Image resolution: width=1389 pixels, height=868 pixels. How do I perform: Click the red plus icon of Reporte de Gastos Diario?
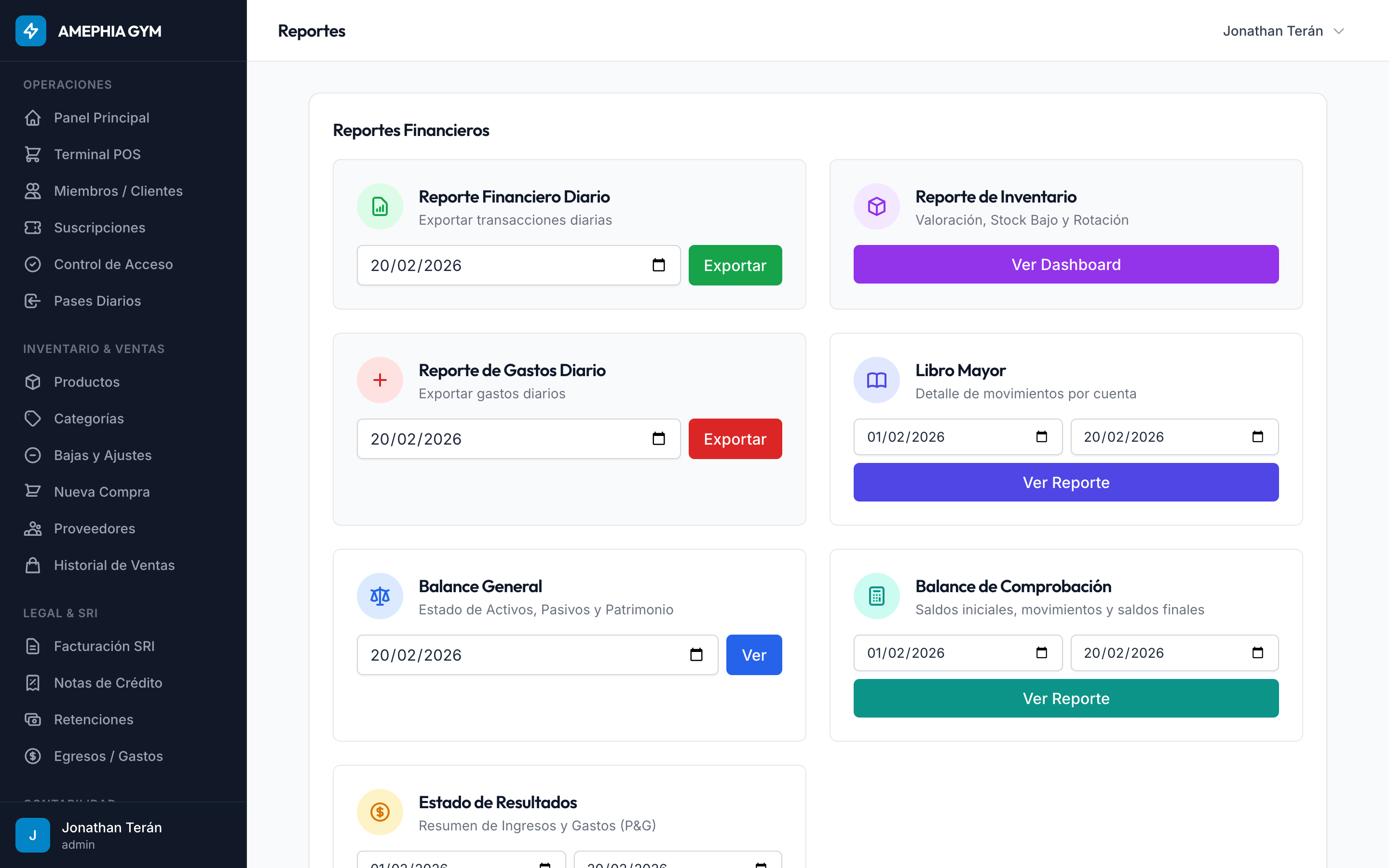tap(380, 380)
